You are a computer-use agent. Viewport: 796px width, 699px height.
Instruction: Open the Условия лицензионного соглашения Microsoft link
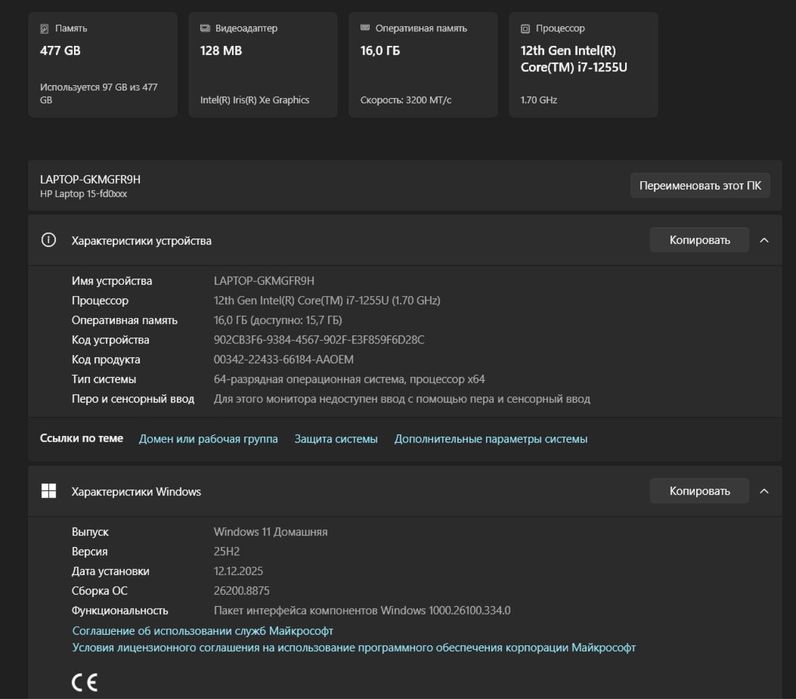tap(354, 648)
